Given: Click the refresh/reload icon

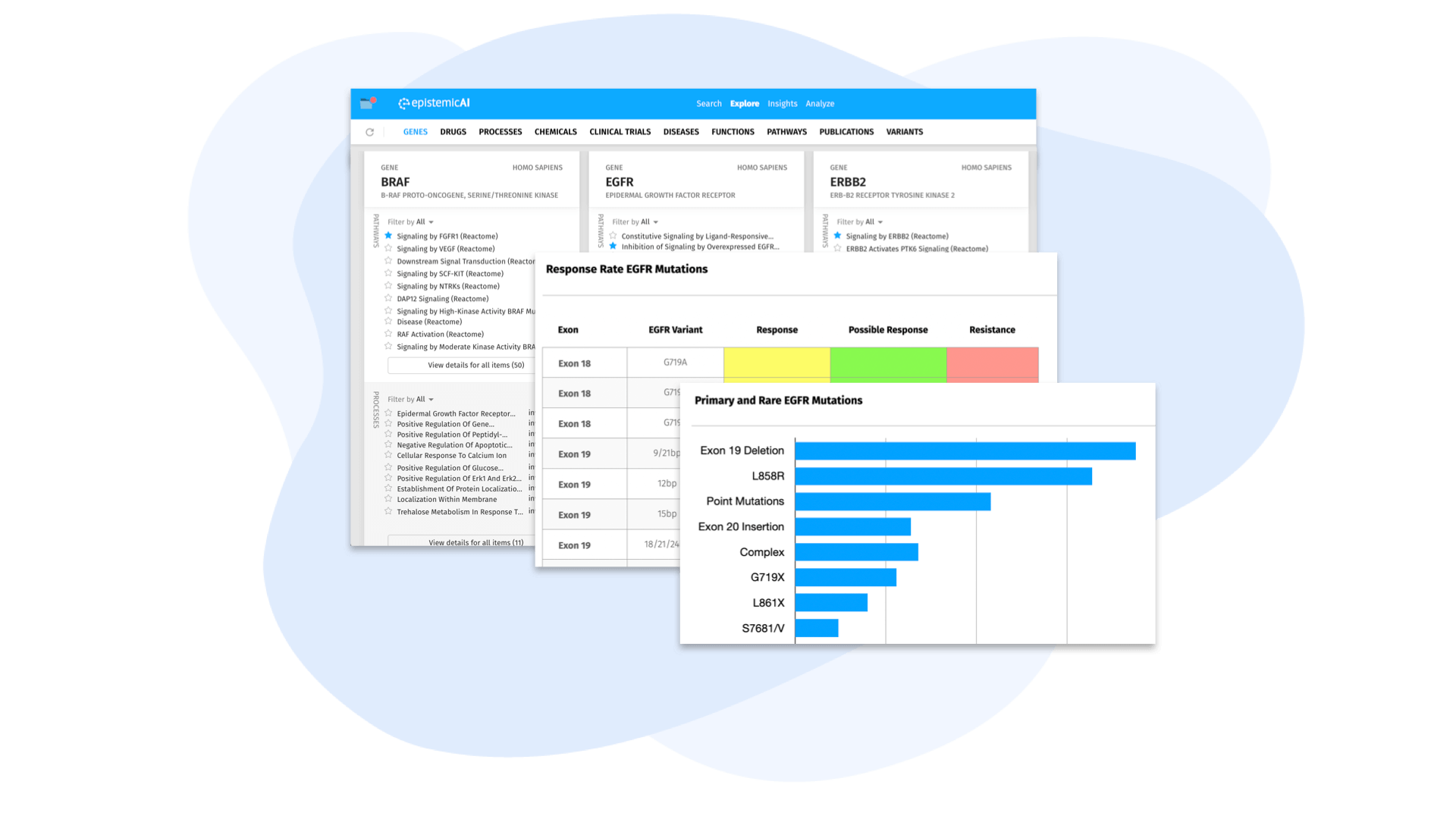Looking at the screenshot, I should [369, 132].
